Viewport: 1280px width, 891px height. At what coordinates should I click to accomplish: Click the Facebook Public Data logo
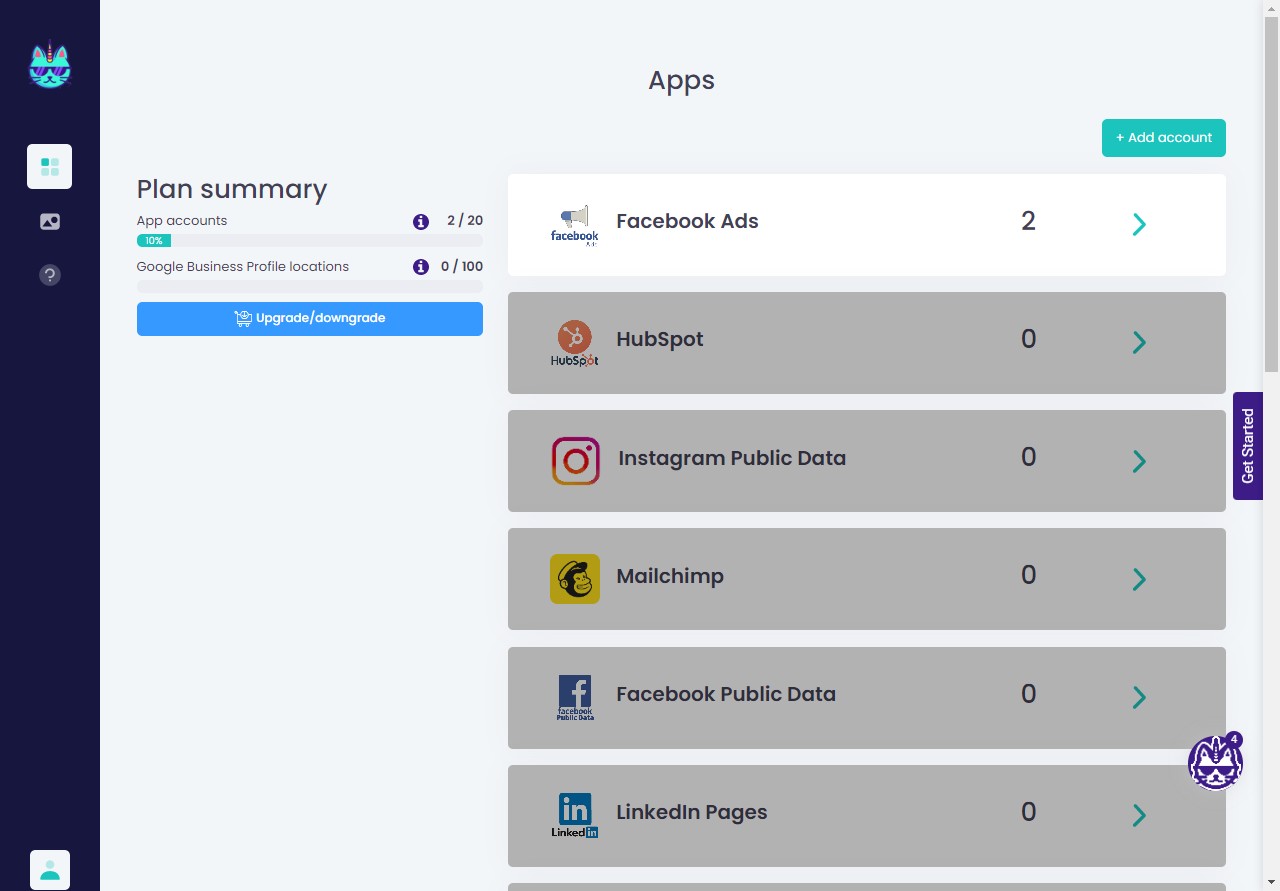[575, 697]
